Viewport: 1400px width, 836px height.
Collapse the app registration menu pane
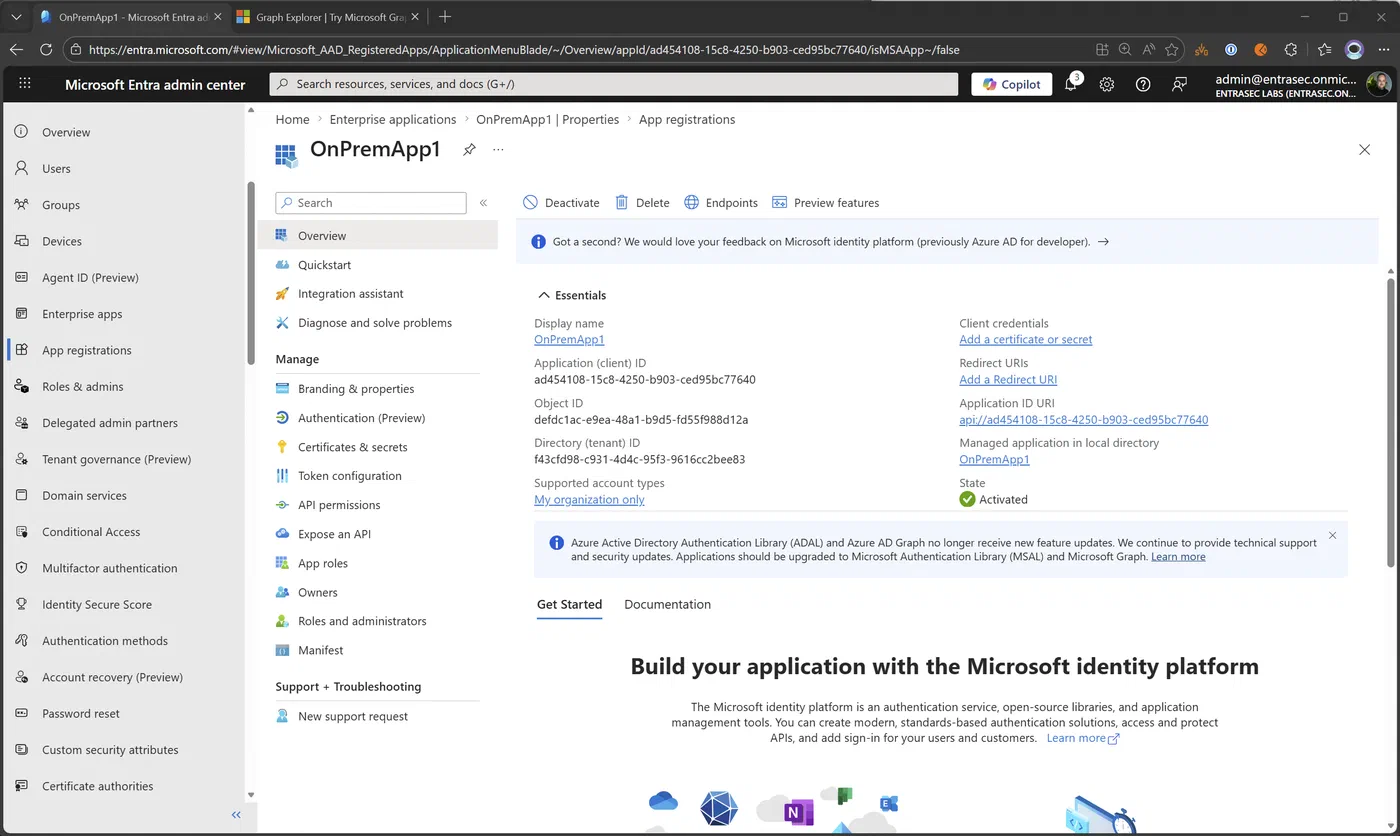[483, 203]
